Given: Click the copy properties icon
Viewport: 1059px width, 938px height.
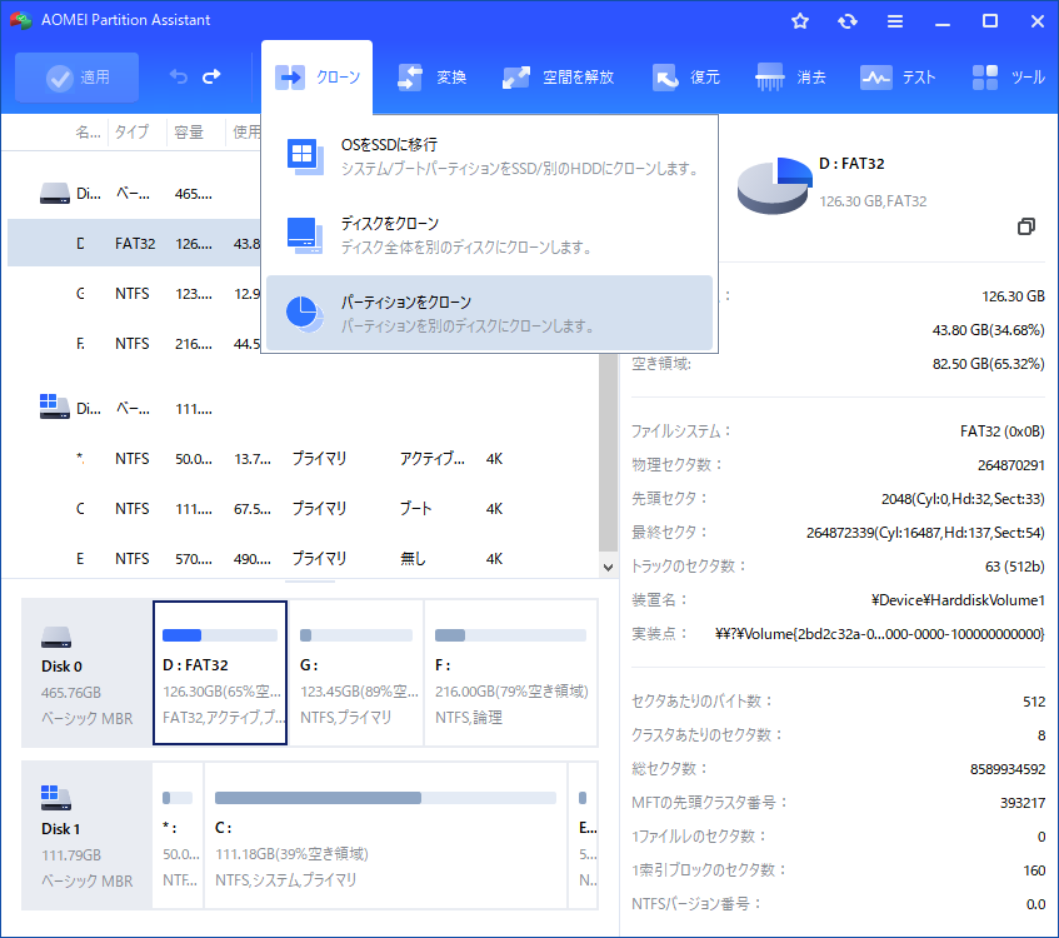Looking at the screenshot, I should 1026,227.
